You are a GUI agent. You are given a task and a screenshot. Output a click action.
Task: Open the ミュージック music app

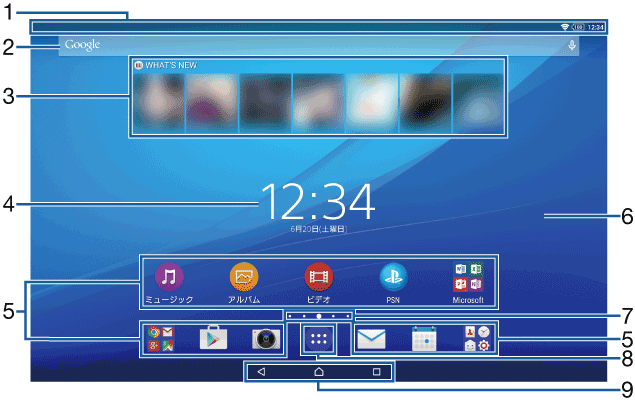tap(169, 276)
